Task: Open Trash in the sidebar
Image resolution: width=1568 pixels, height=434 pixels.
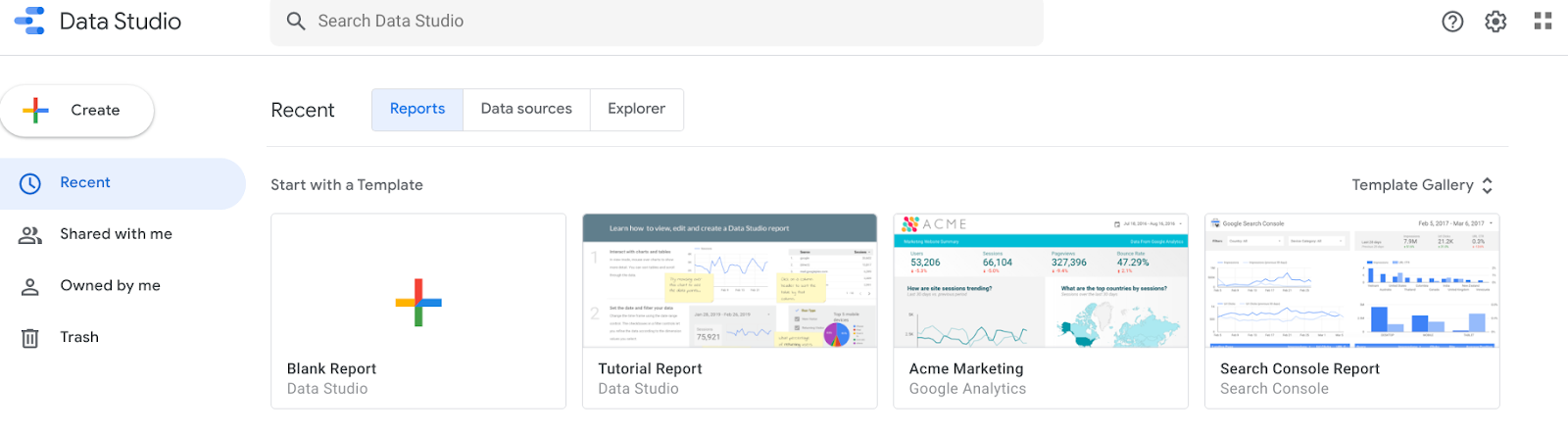Action: coord(122,337)
